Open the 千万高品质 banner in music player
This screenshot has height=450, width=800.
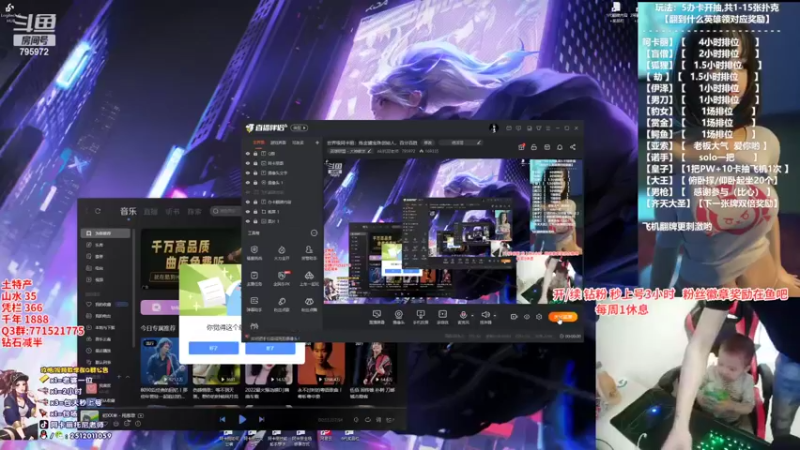pos(191,260)
